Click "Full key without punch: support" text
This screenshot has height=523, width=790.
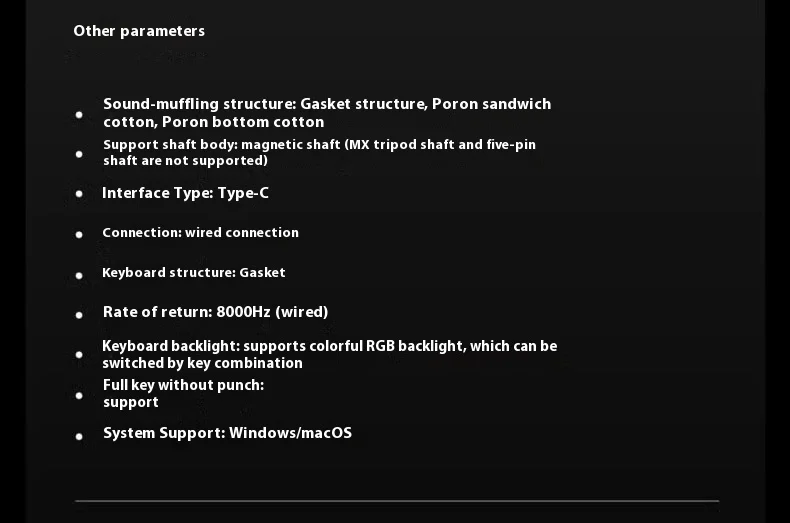coord(183,393)
